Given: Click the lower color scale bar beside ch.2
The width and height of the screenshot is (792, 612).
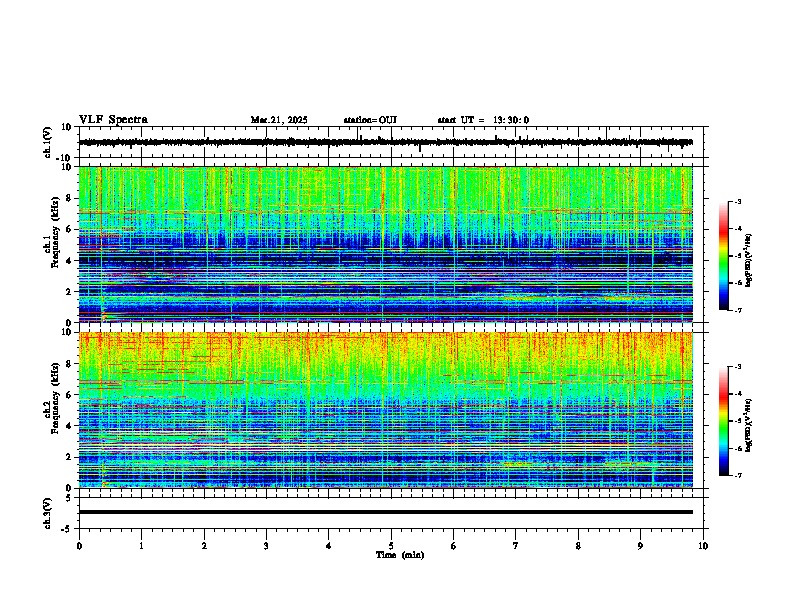Looking at the screenshot, I should point(723,421).
